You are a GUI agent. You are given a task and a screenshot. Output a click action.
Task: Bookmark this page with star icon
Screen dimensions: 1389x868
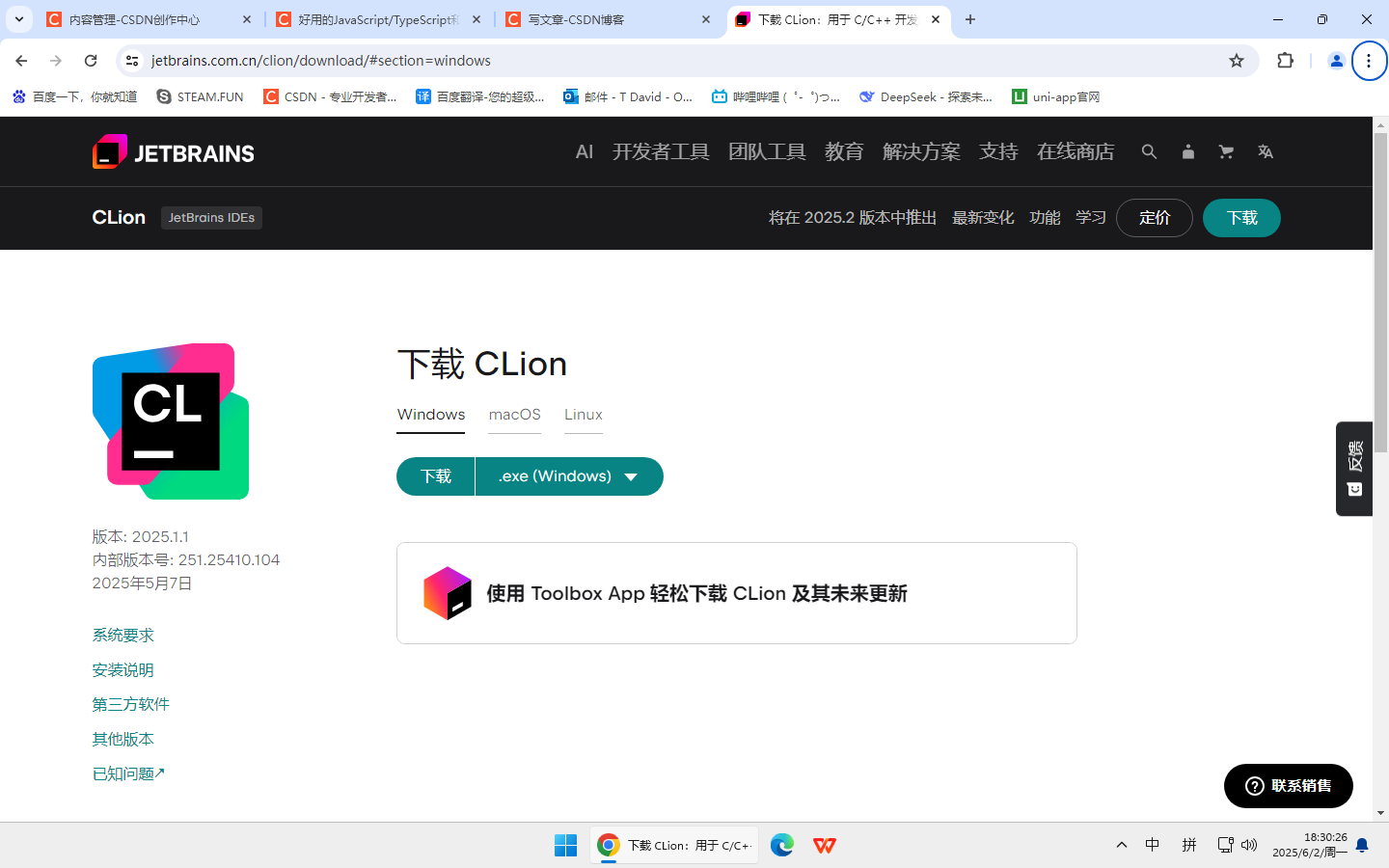pos(1237,61)
